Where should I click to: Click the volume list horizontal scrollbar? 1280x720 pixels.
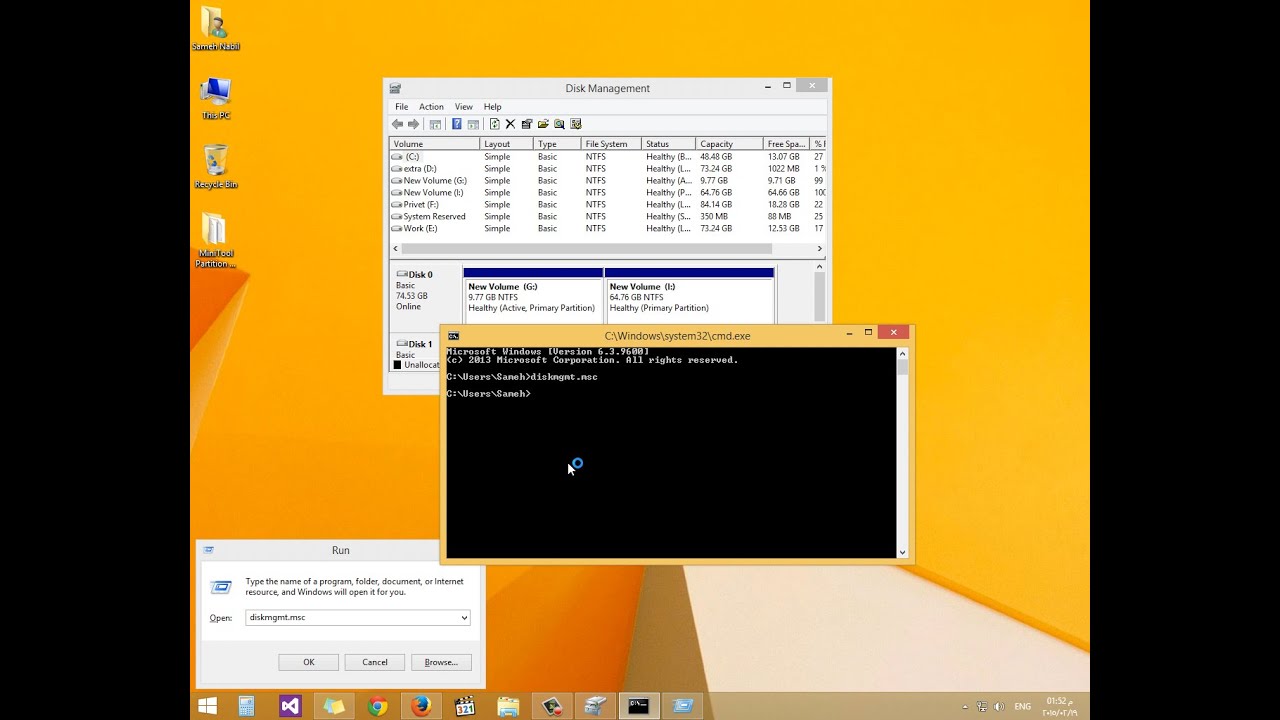tap(586, 248)
